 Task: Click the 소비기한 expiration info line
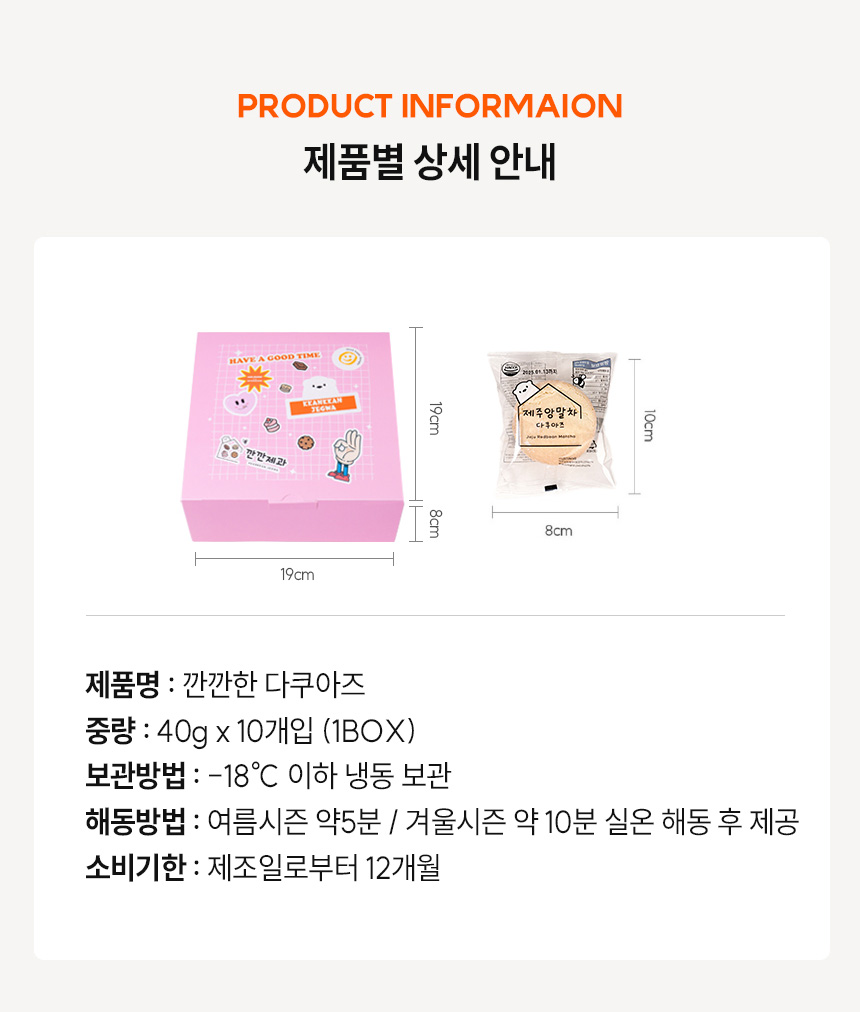pyautogui.click(x=263, y=867)
